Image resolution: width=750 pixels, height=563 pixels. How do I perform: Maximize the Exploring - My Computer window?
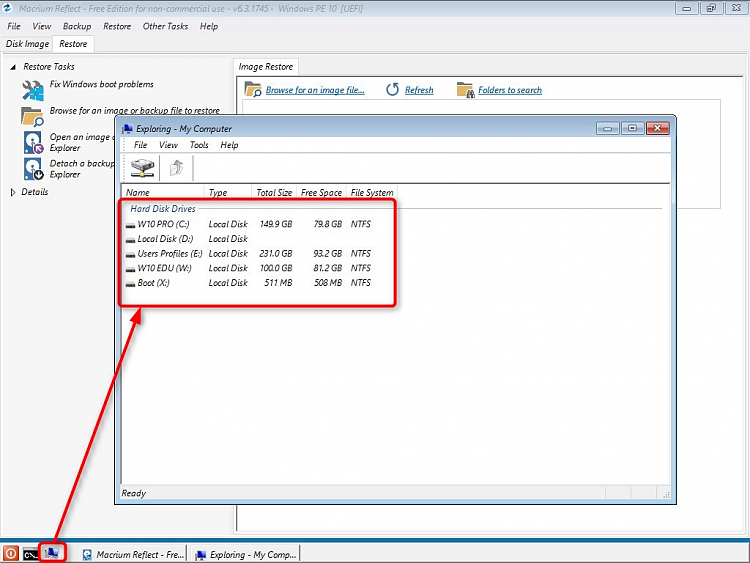632,128
